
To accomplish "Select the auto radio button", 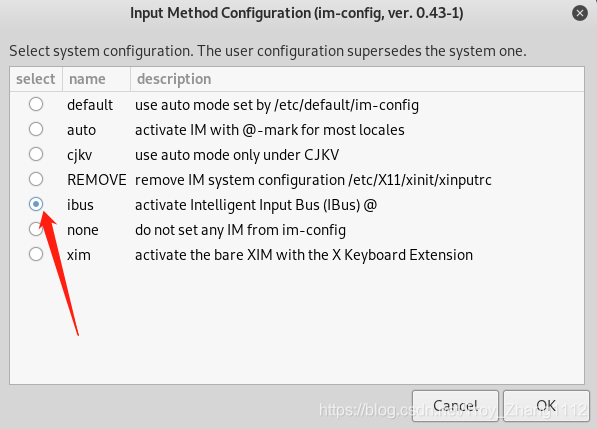I will point(36,129).
